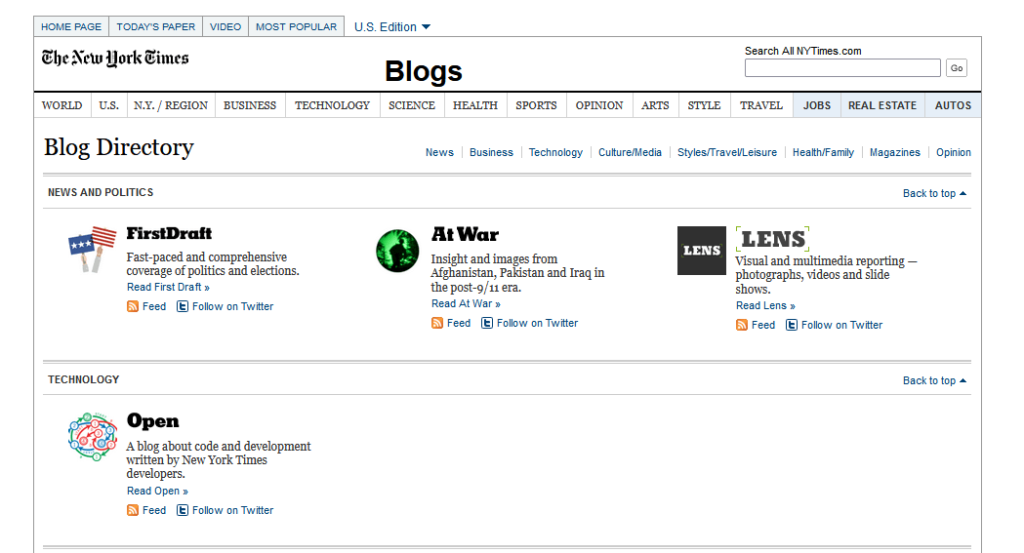
Task: Click Back to top in News and Politics
Action: click(935, 193)
